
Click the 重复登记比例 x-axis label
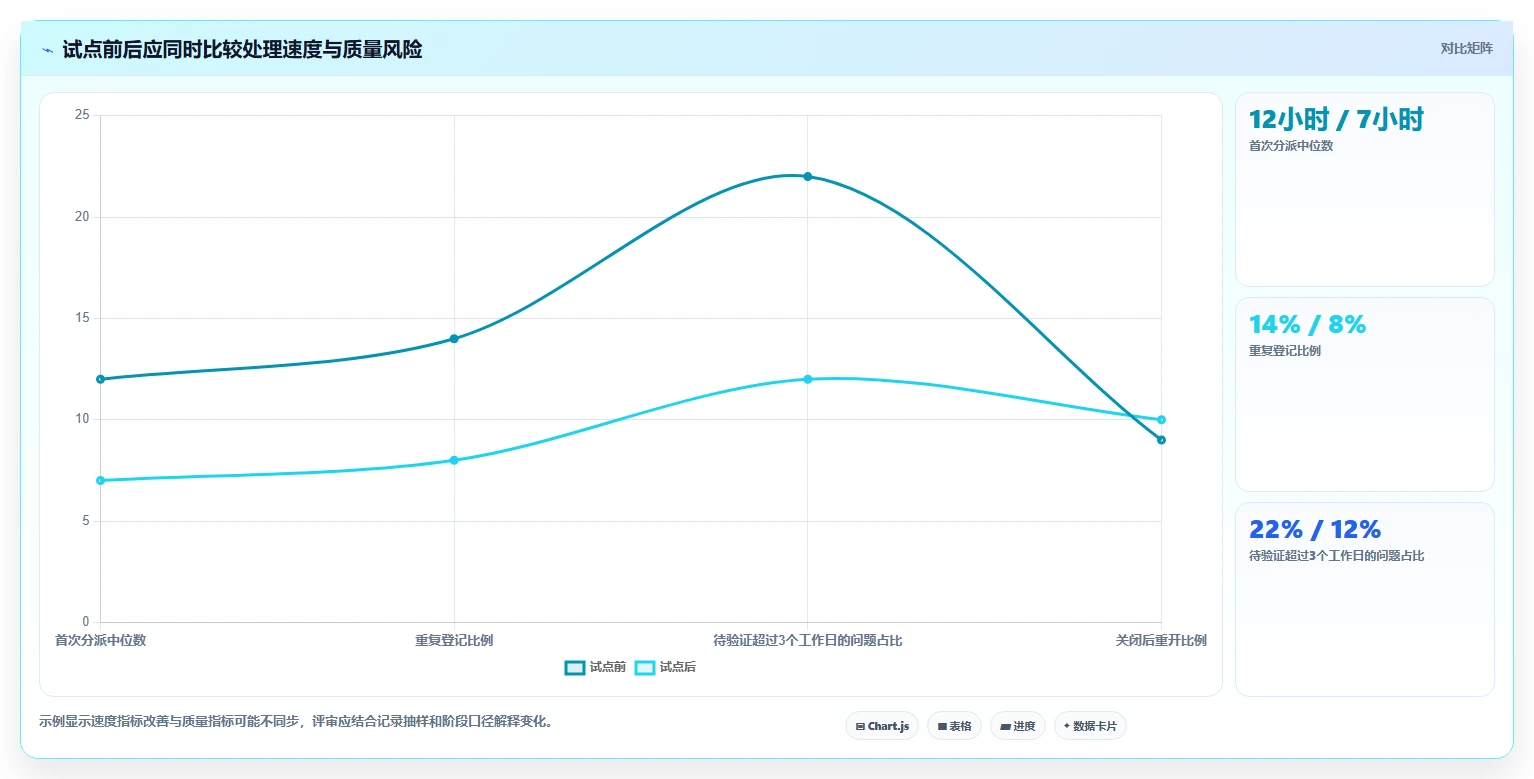454,640
